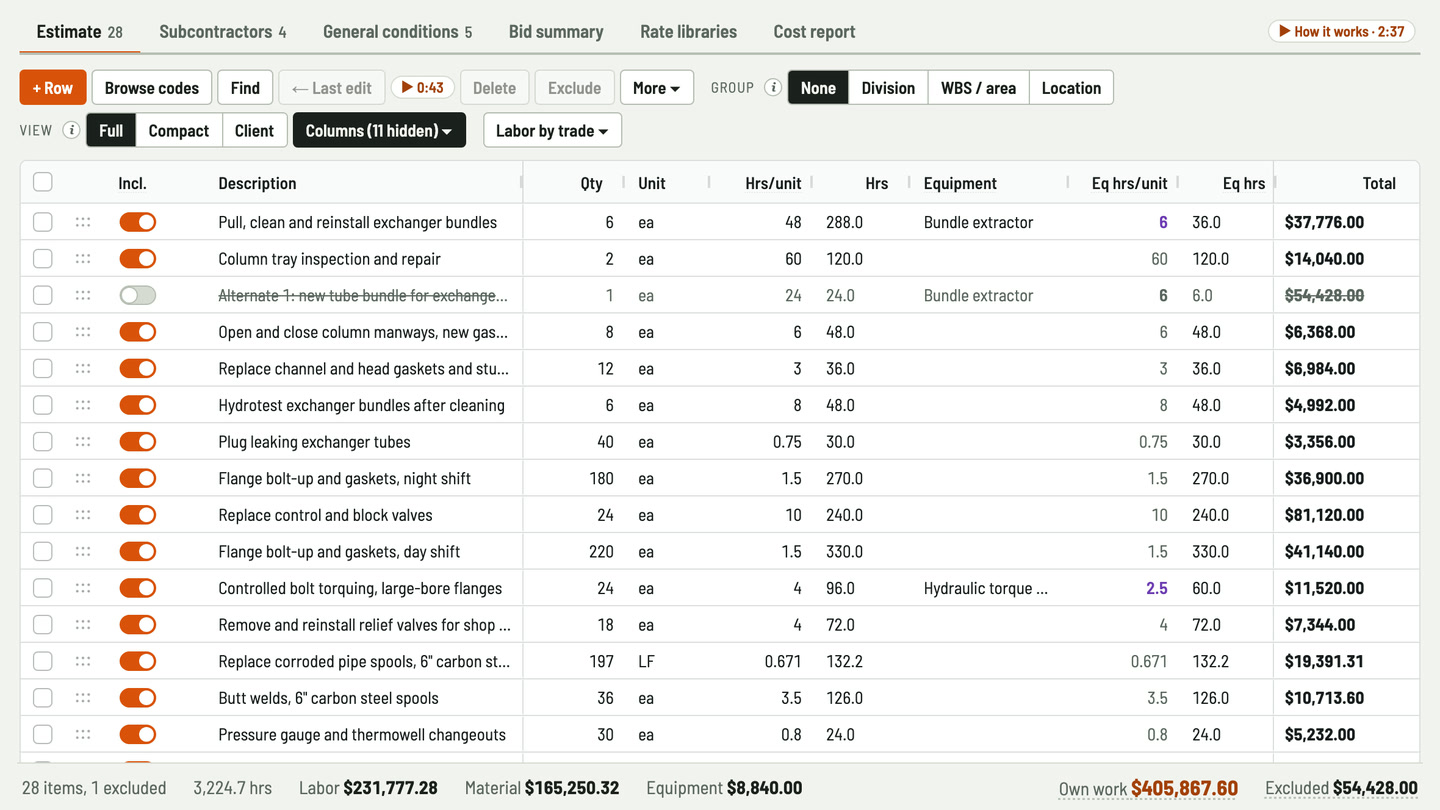The width and height of the screenshot is (1440, 810).
Task: Toggle include switch for Column tray inspection
Action: pos(138,259)
